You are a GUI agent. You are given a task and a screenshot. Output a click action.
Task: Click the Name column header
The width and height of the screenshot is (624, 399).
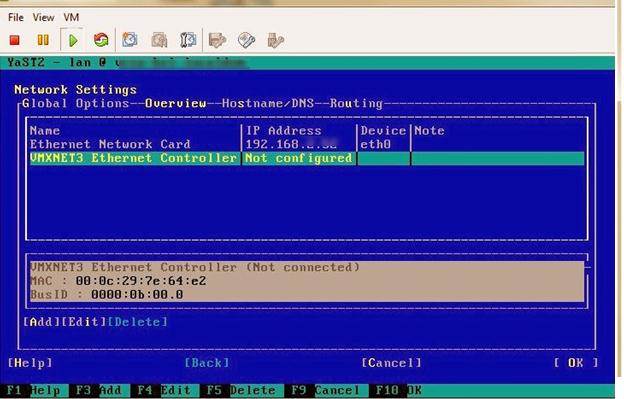45,131
